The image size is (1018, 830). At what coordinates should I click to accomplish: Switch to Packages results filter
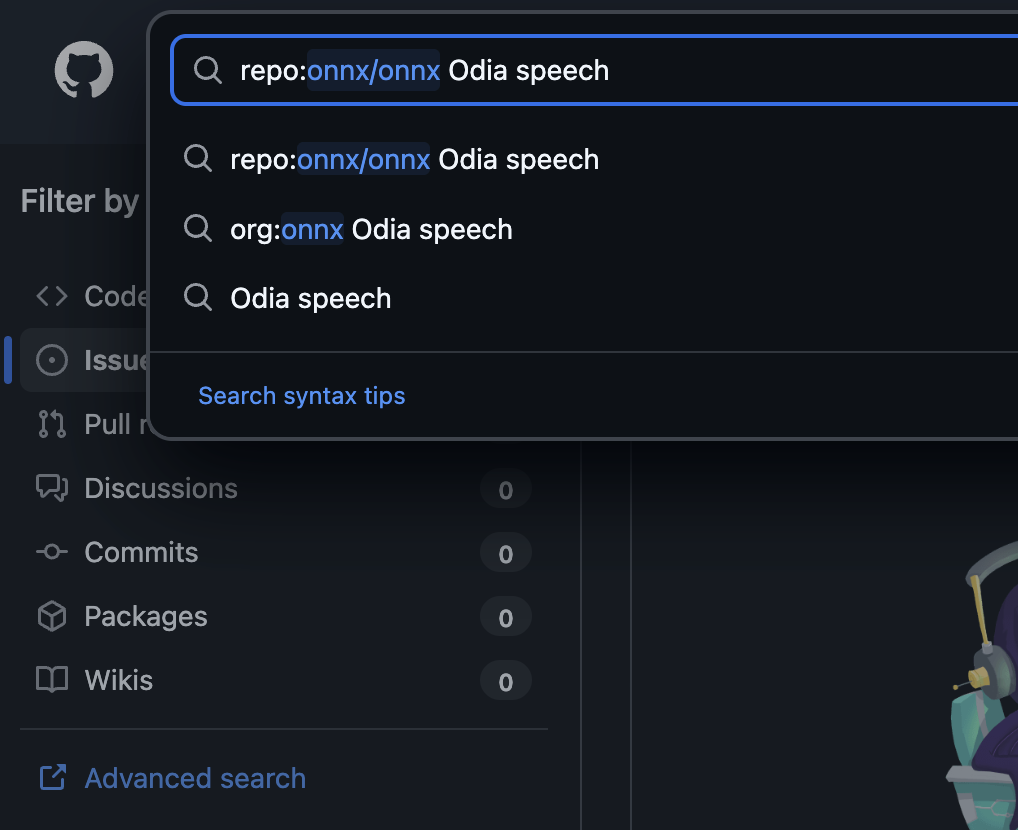tap(146, 616)
